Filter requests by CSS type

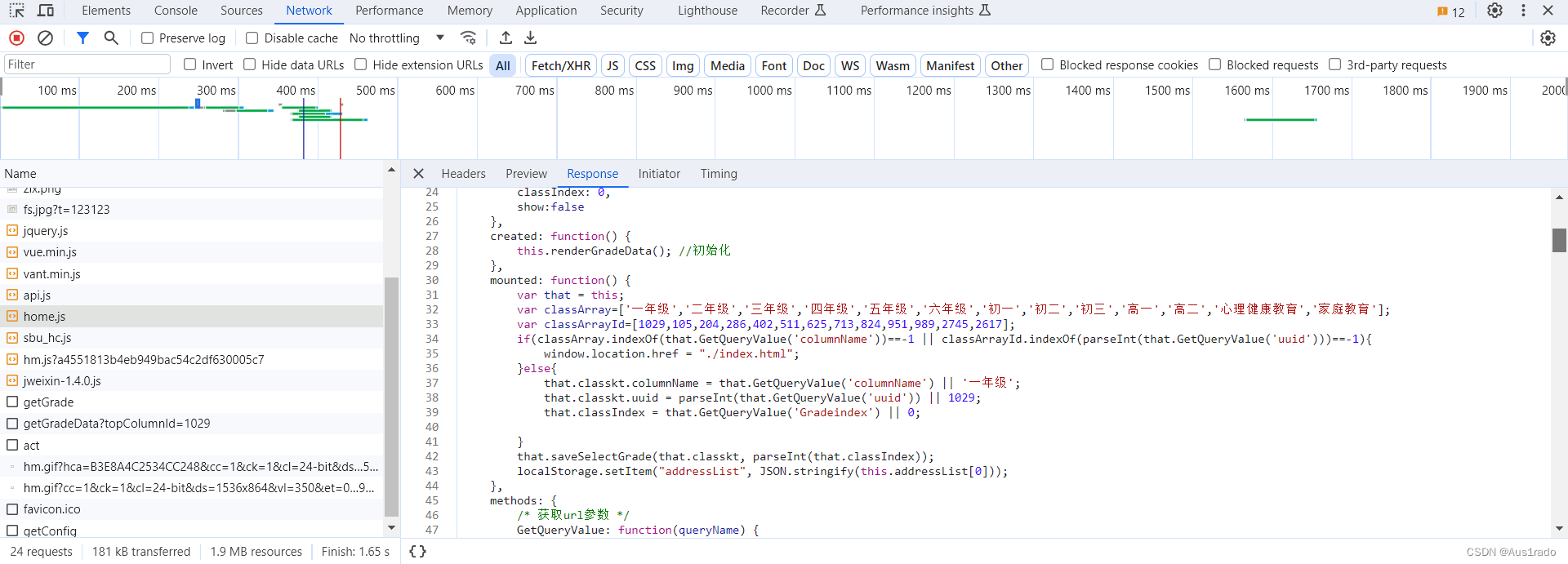645,65
